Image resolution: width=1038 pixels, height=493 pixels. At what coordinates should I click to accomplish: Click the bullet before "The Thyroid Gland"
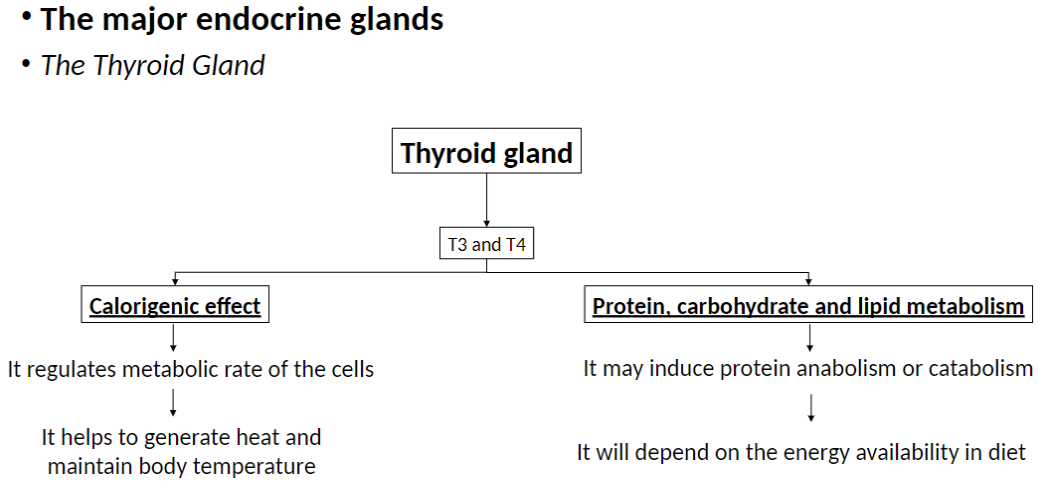(x=26, y=64)
